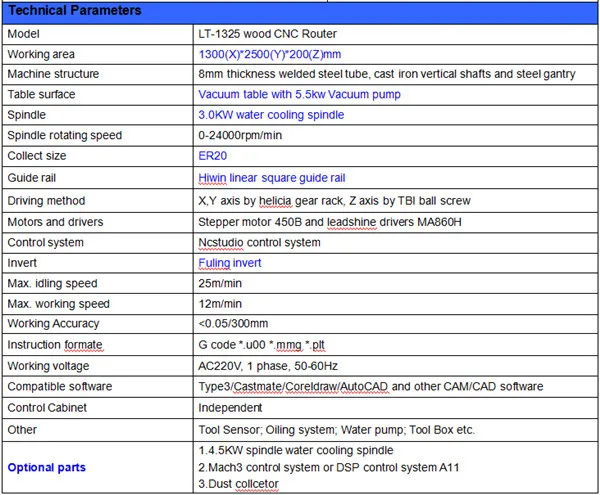
Task: Select 'Max. idling speed' label
Action: [x=52, y=283]
